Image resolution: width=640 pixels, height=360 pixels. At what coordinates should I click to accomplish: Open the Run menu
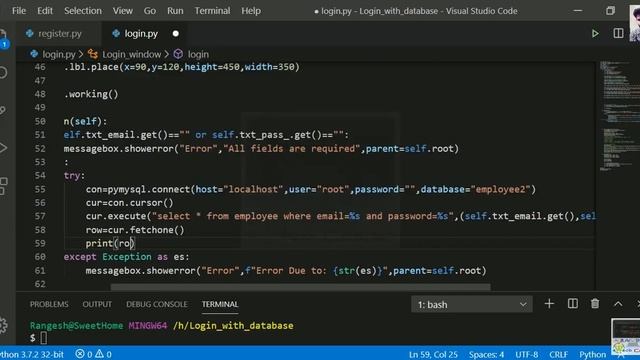tap(175, 11)
